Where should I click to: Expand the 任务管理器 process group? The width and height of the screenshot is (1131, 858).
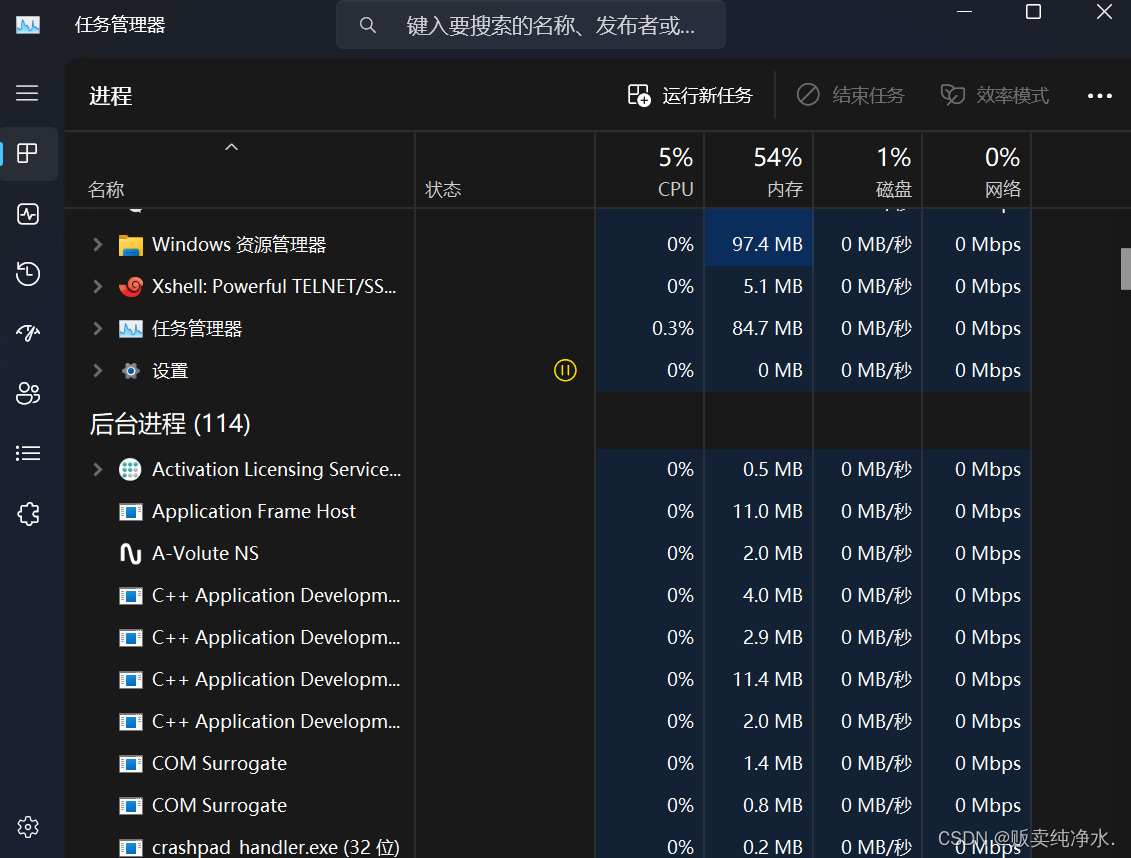[97, 328]
